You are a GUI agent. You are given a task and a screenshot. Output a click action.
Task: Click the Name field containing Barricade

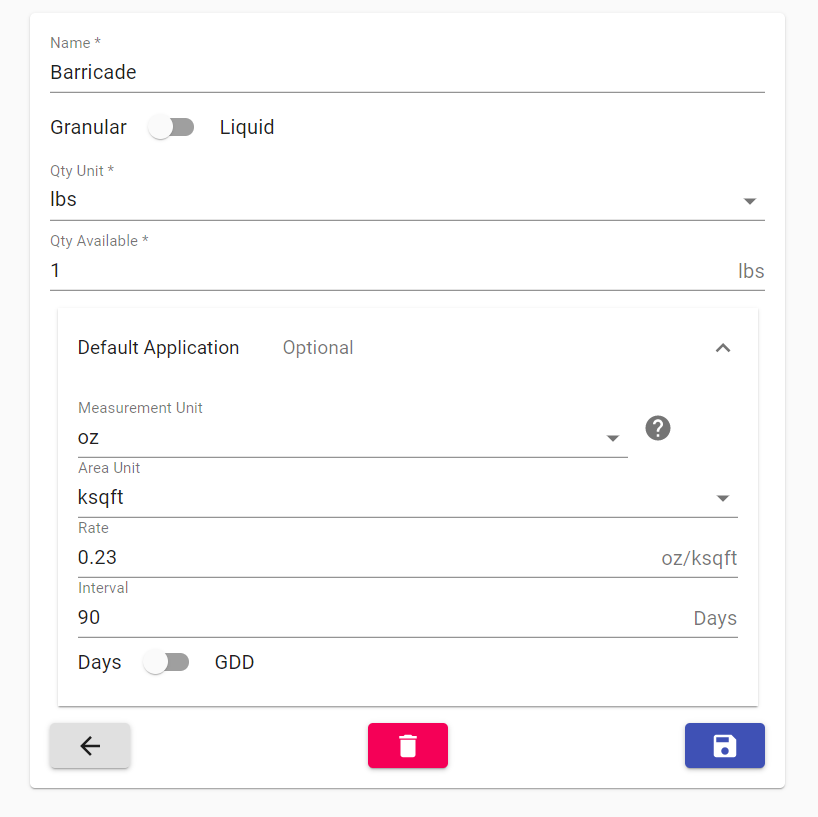tap(407, 73)
